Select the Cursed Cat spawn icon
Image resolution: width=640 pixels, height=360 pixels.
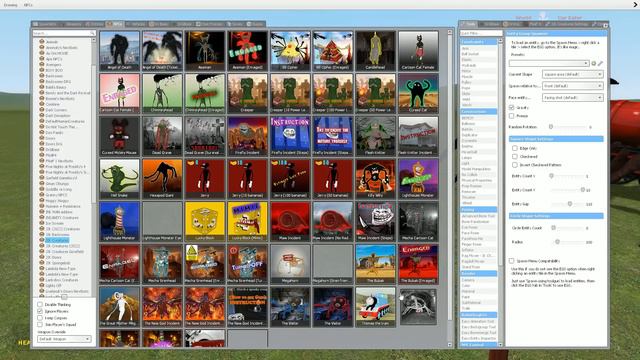[x=418, y=93]
